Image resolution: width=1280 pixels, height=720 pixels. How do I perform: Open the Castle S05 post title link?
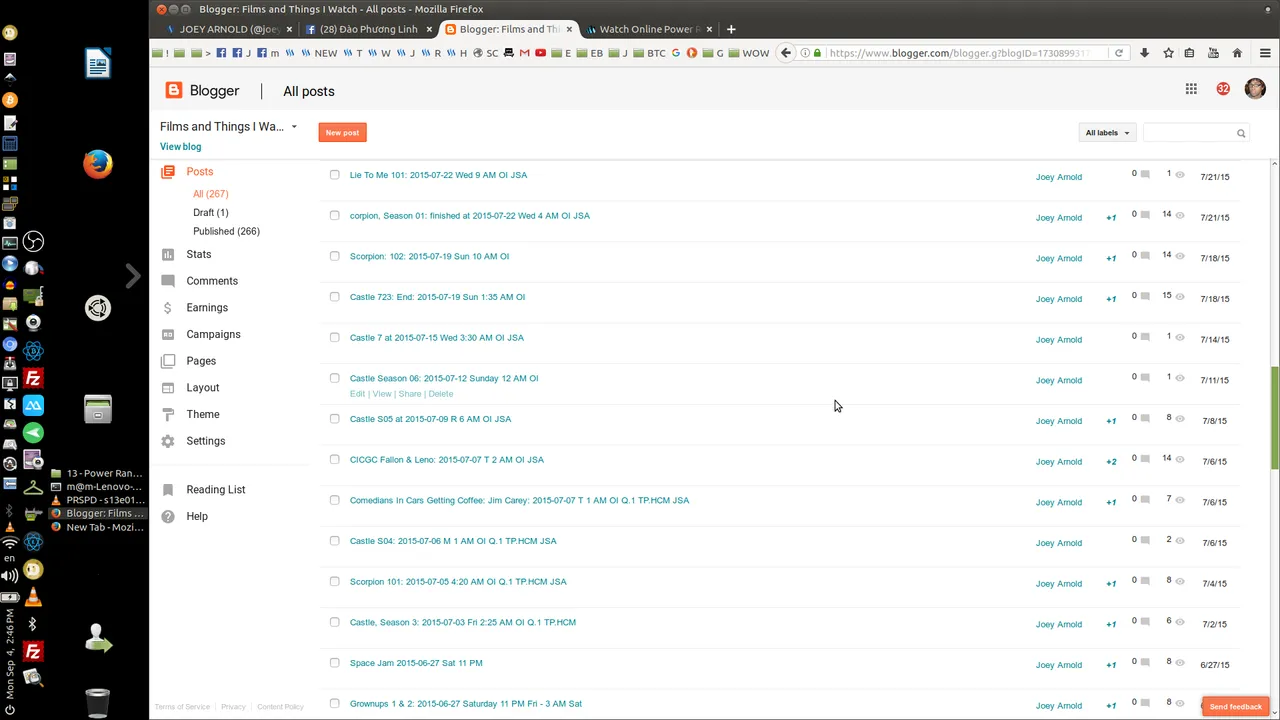(x=430, y=419)
